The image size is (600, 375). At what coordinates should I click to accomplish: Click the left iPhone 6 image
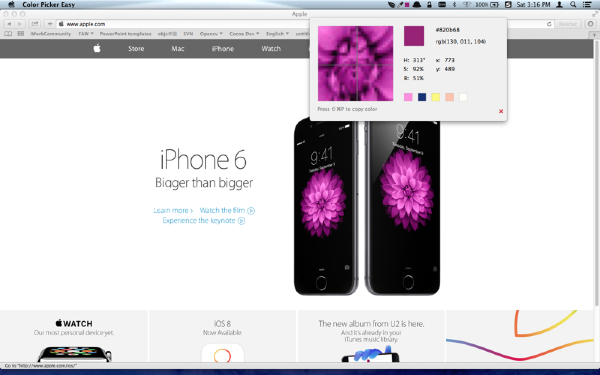point(326,207)
